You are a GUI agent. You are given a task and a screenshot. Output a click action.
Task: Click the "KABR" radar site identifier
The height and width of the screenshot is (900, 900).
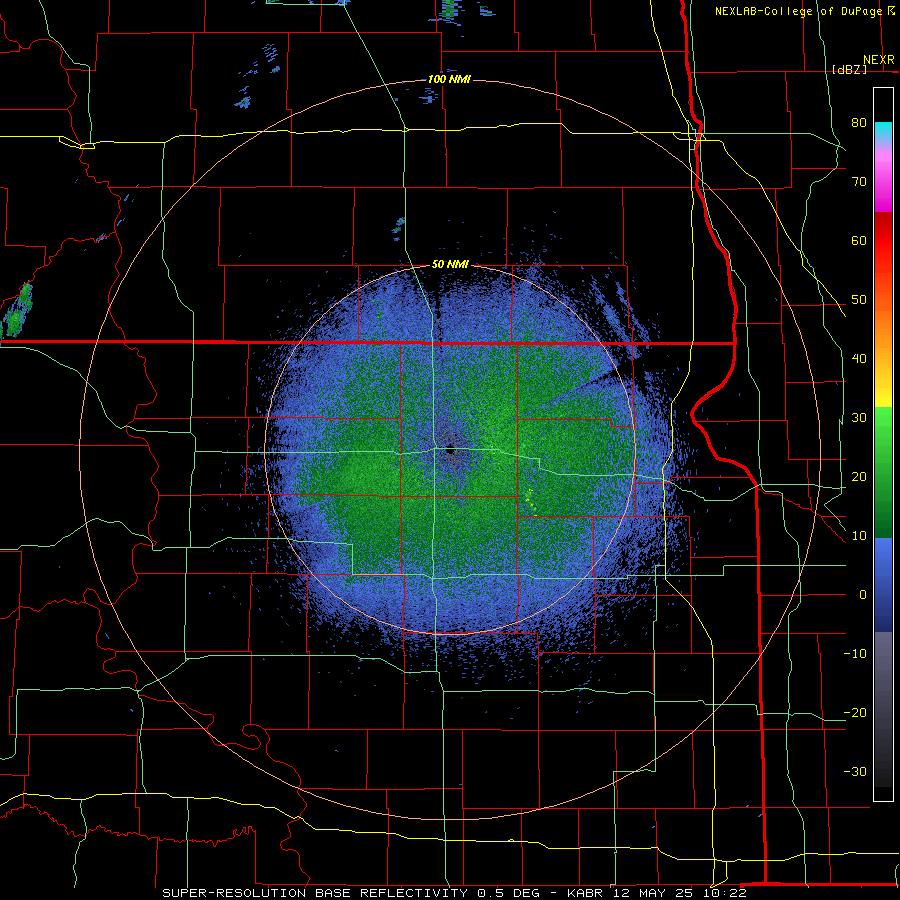pos(586,893)
